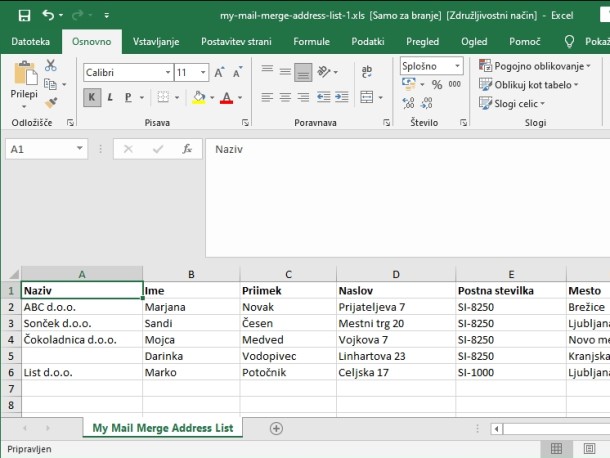
Task: Click the middle align icon
Action: click(285, 71)
